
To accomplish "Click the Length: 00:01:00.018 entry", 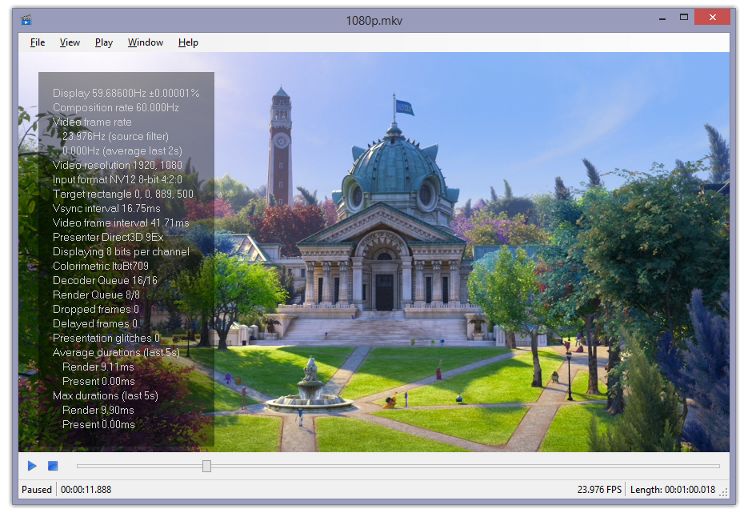I will [x=673, y=490].
